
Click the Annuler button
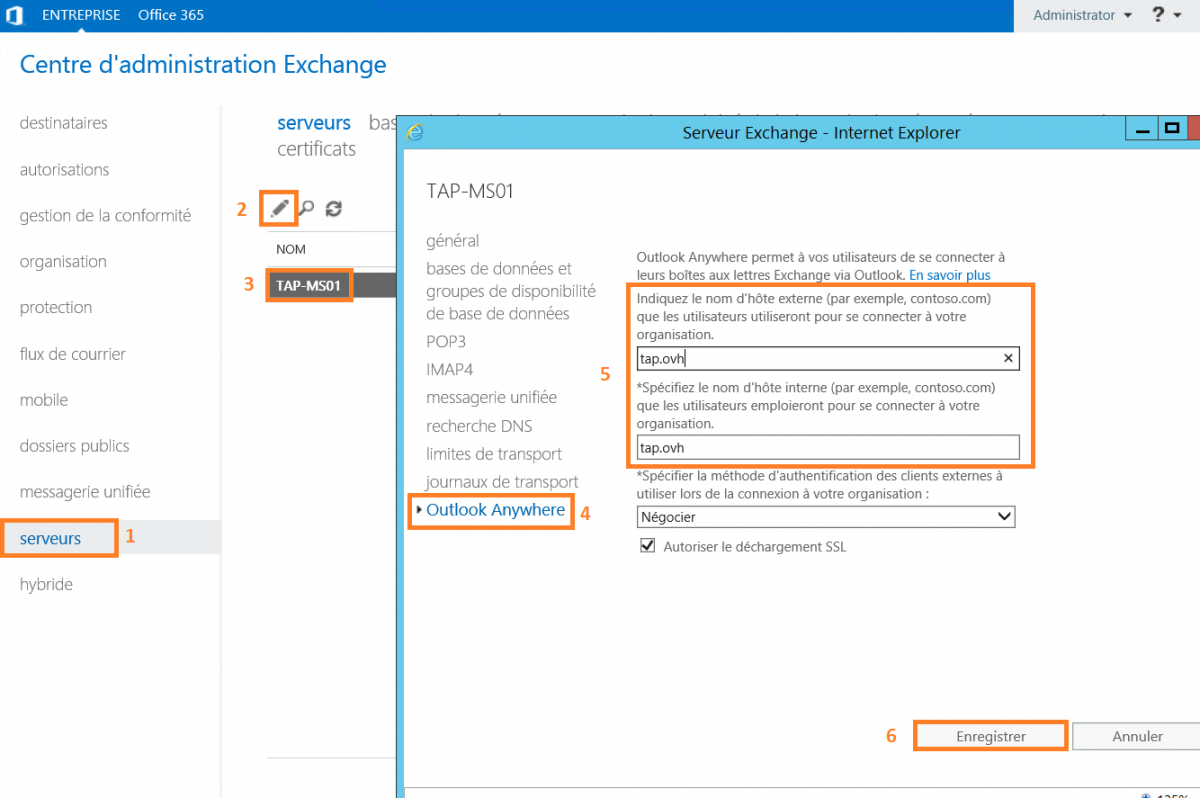pos(1137,736)
